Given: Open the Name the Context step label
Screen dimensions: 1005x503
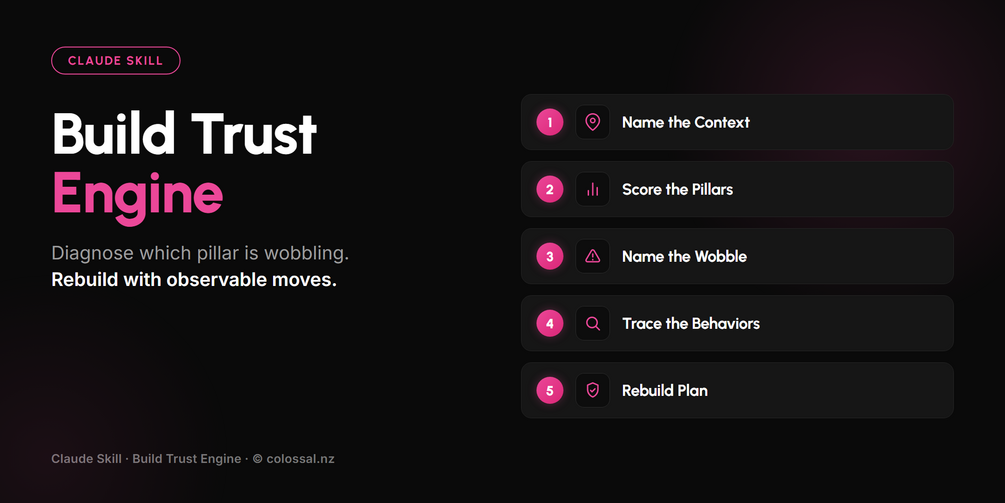Looking at the screenshot, I should click(x=685, y=122).
